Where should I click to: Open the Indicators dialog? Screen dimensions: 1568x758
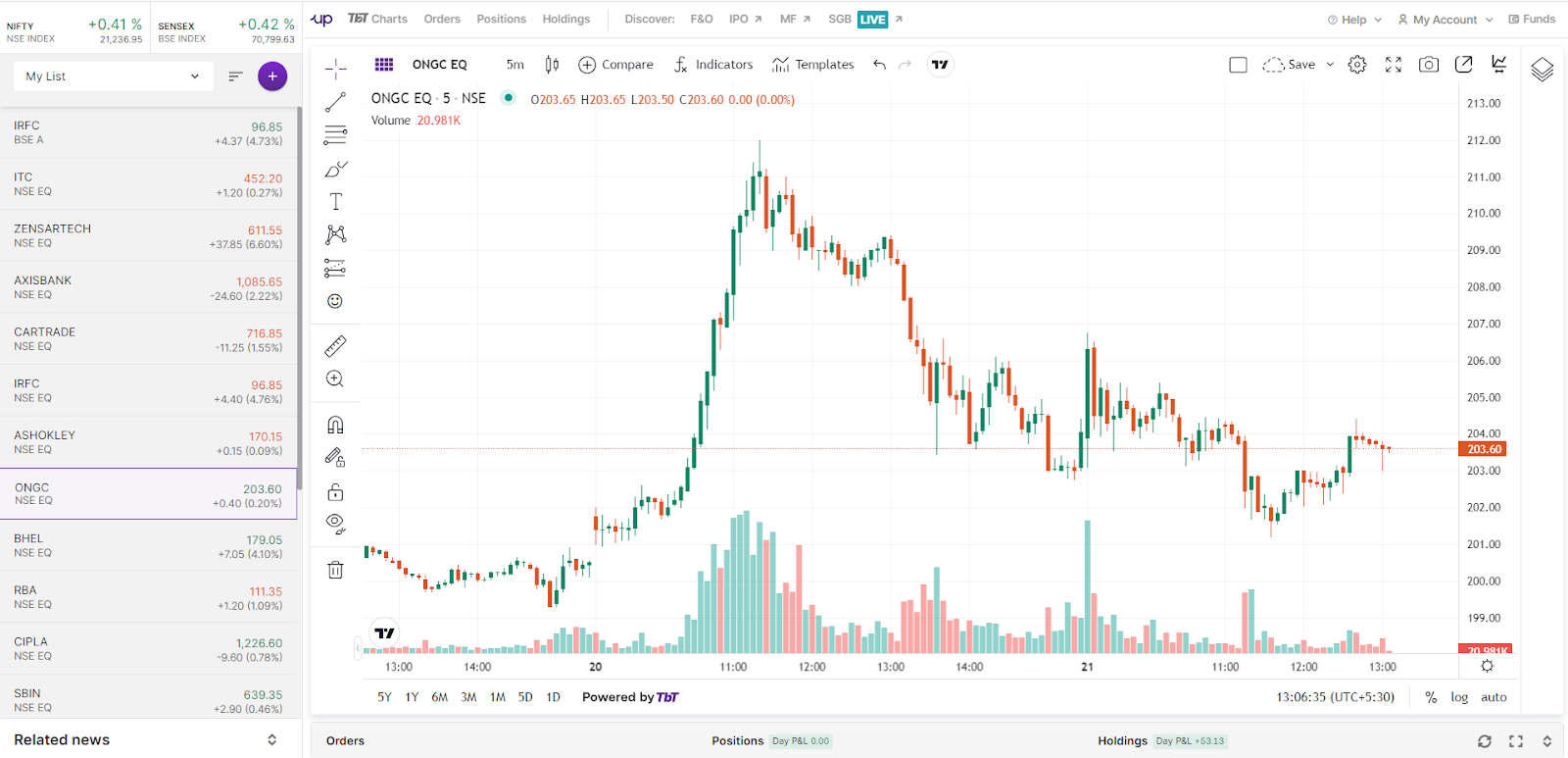[x=713, y=65]
